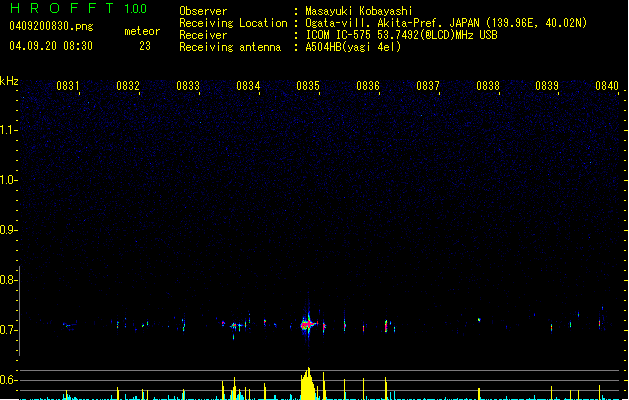Image resolution: width=629 pixels, height=400 pixels.
Task: Click the Observer field label
Action: click(203, 11)
